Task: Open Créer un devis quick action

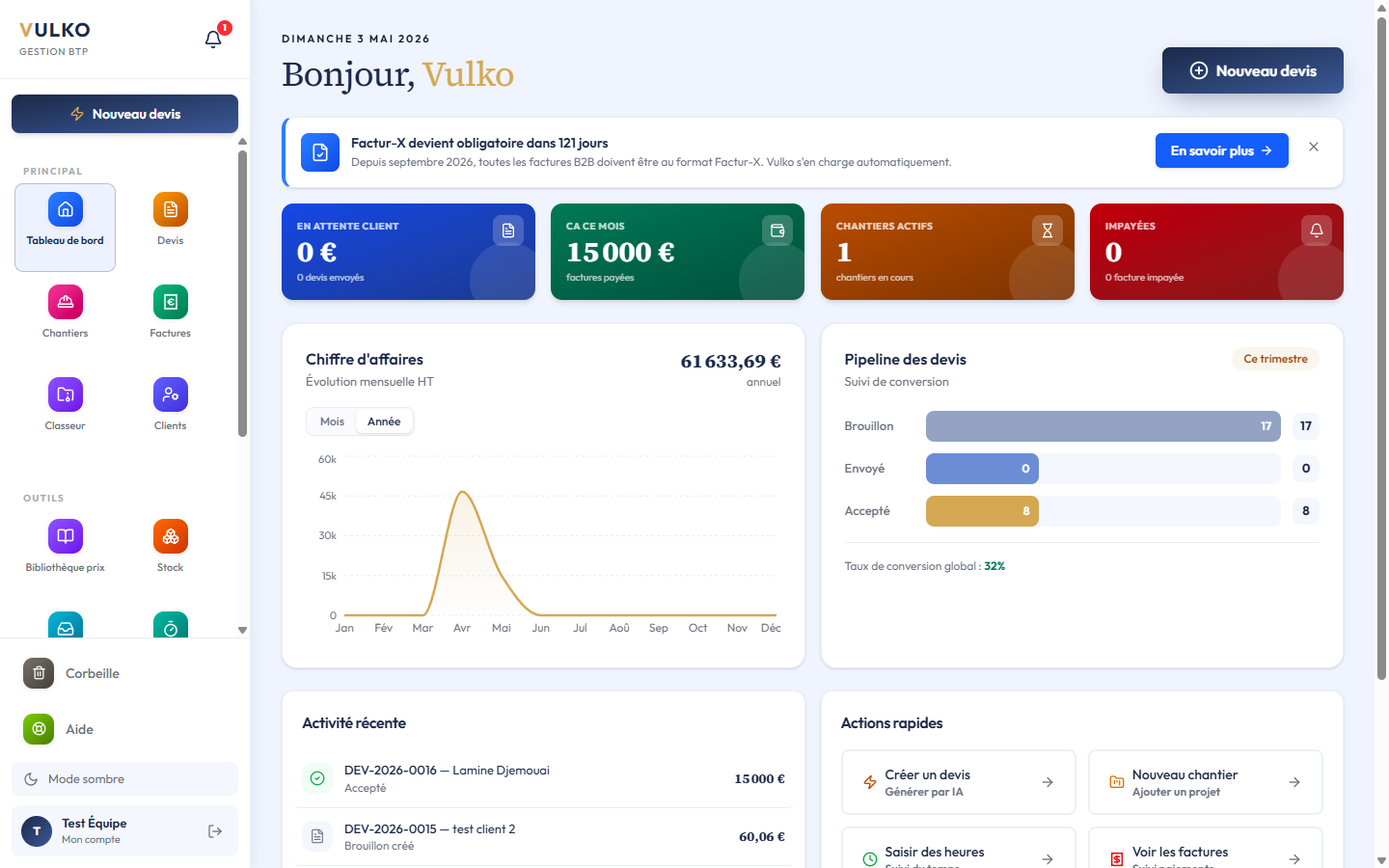Action: (959, 782)
